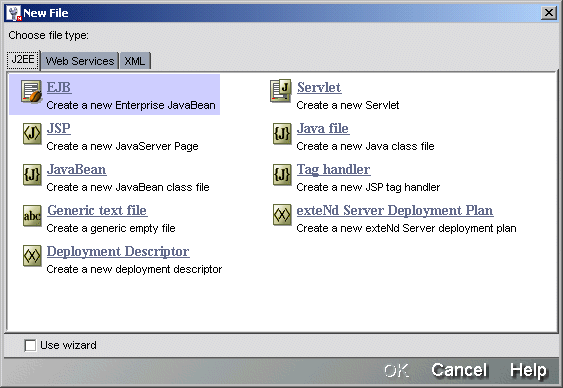The width and height of the screenshot is (563, 388).
Task: Click the OK button
Action: pos(396,370)
